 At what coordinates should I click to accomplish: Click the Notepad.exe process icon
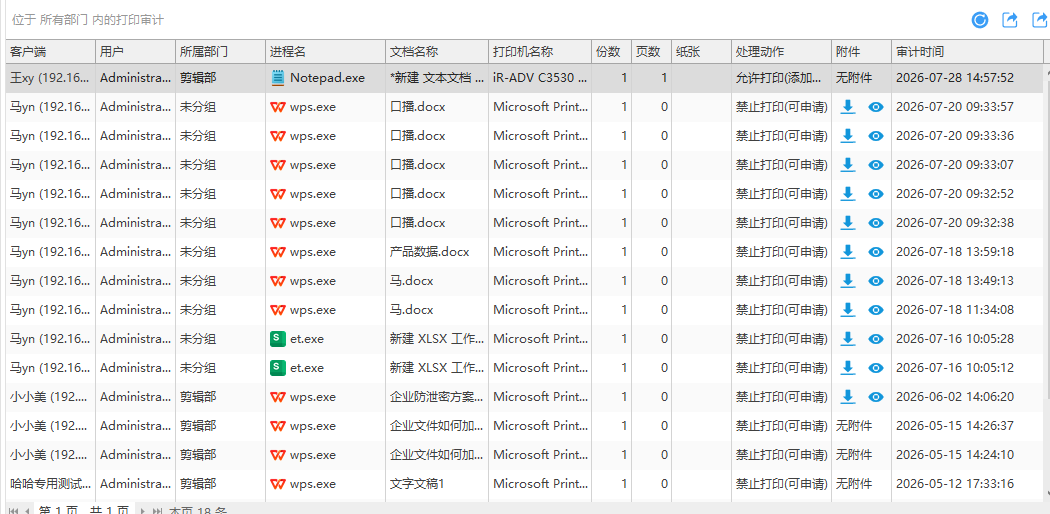point(277,78)
